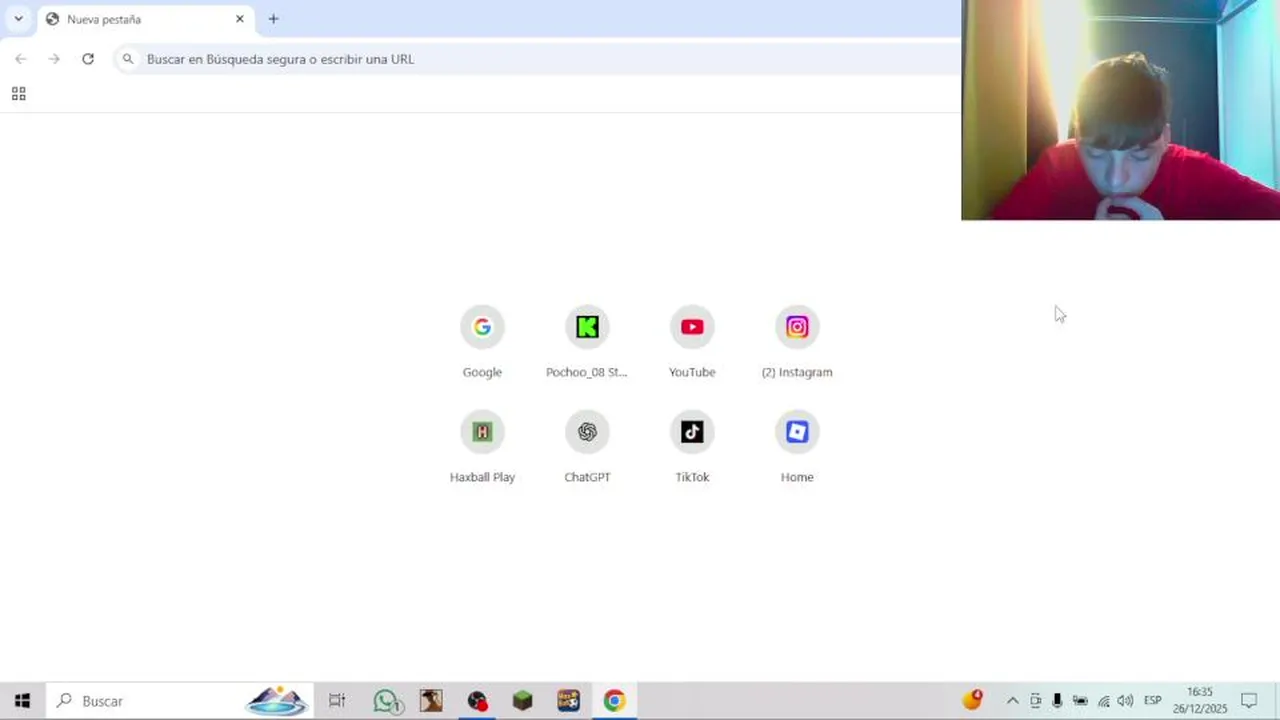Open the Minecraft grass block taskbar app

(522, 701)
